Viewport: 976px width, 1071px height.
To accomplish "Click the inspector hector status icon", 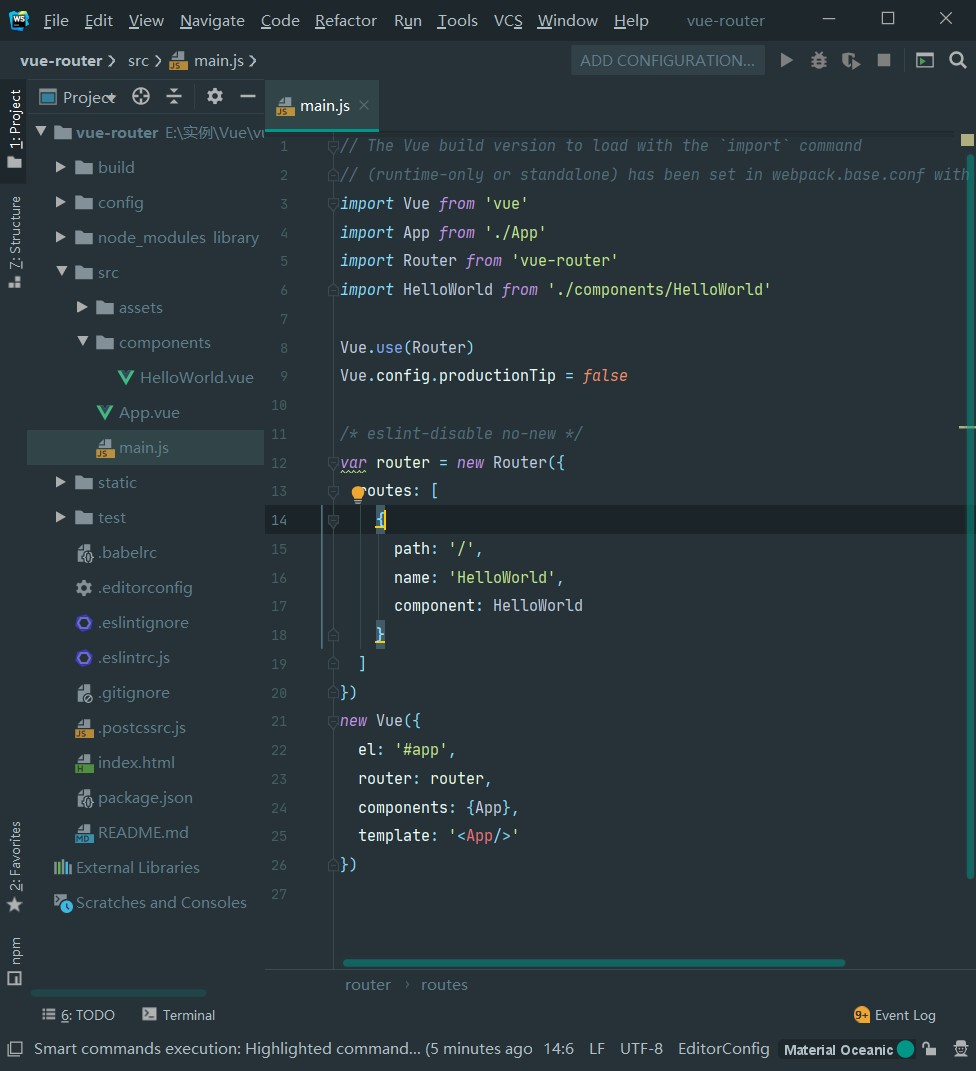I will click(x=960, y=1048).
